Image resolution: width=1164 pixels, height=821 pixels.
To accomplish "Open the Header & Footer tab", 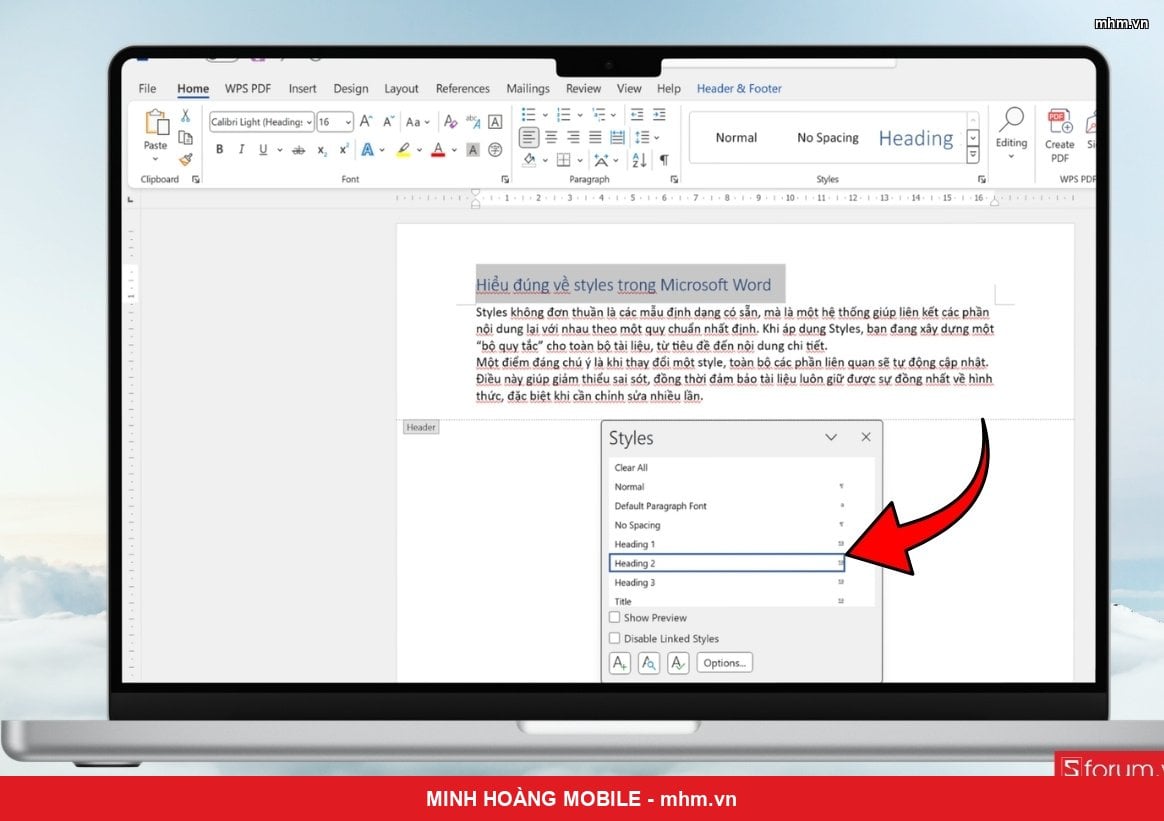I will coord(739,88).
